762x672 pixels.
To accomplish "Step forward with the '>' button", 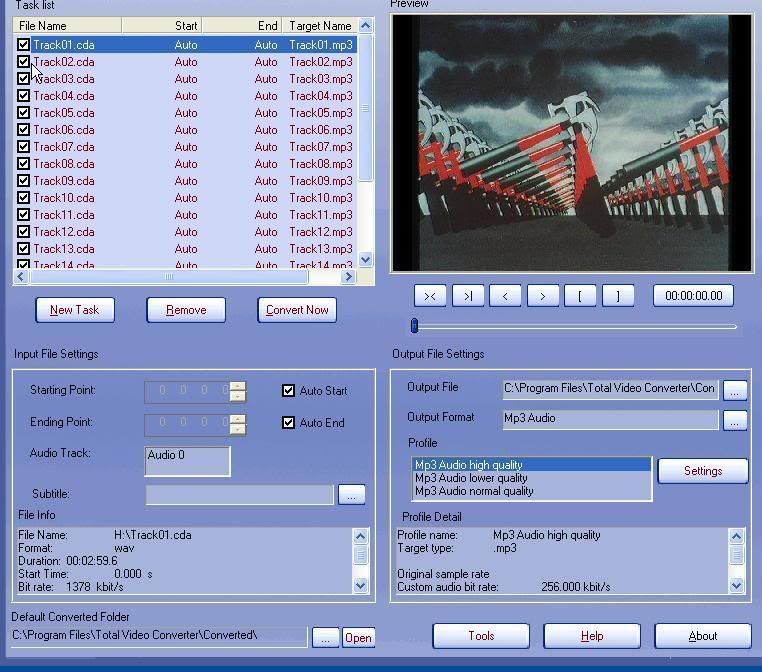I will click(x=542, y=296).
